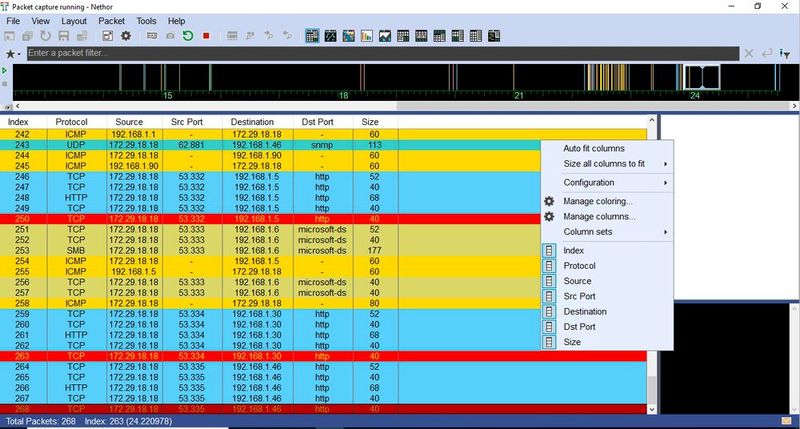Expand the Configuration submenu

click(x=606, y=182)
